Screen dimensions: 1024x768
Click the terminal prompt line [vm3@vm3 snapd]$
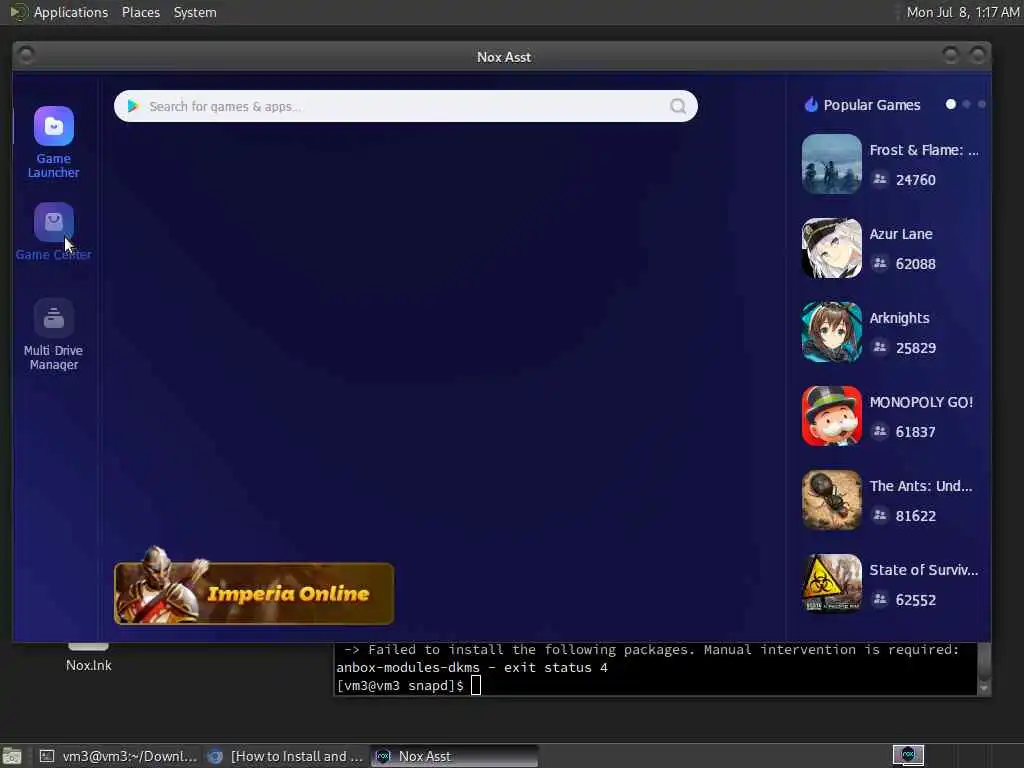pos(400,686)
